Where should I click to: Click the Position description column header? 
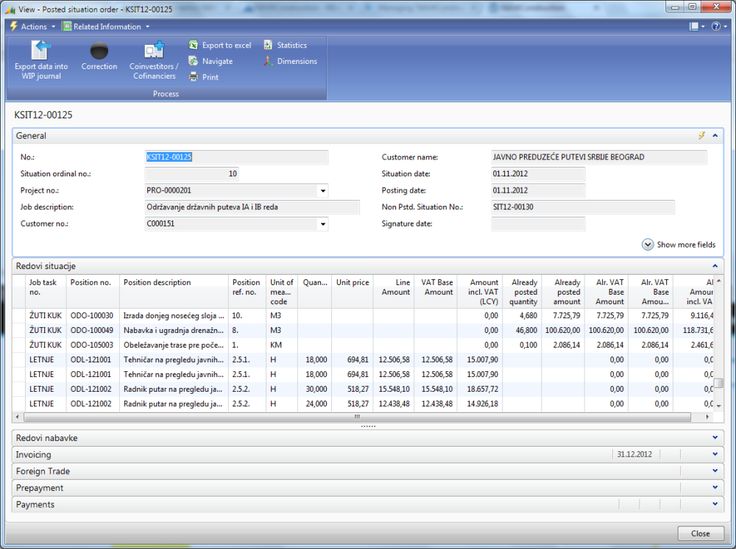click(174, 291)
